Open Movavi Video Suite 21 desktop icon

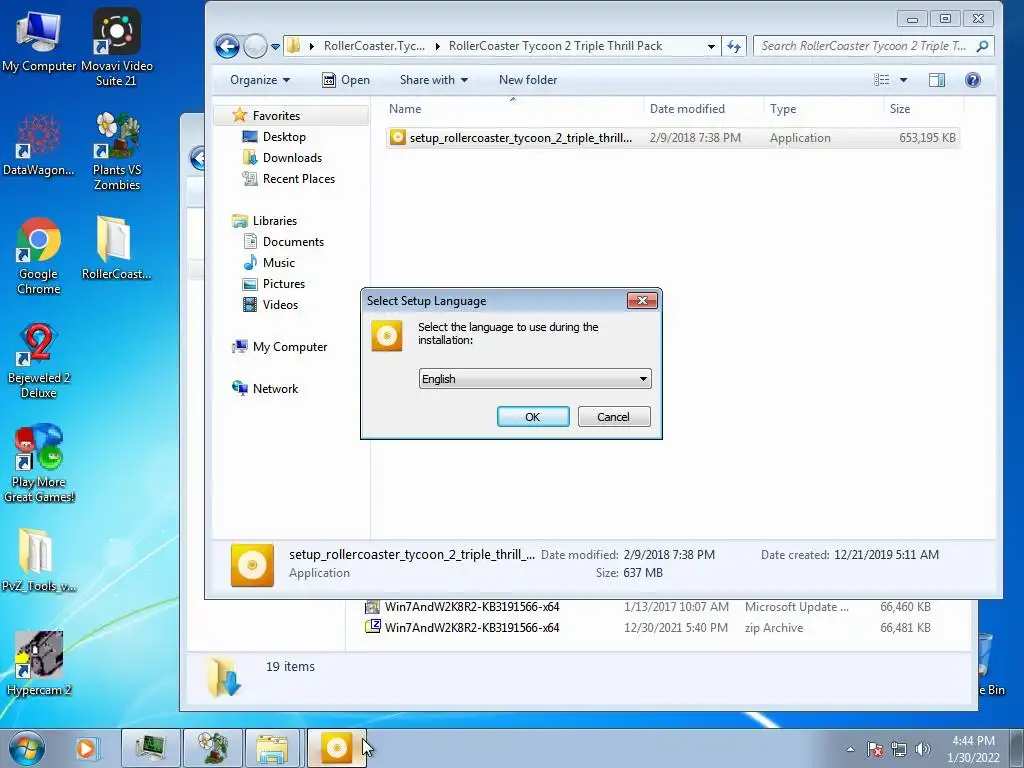[116, 47]
